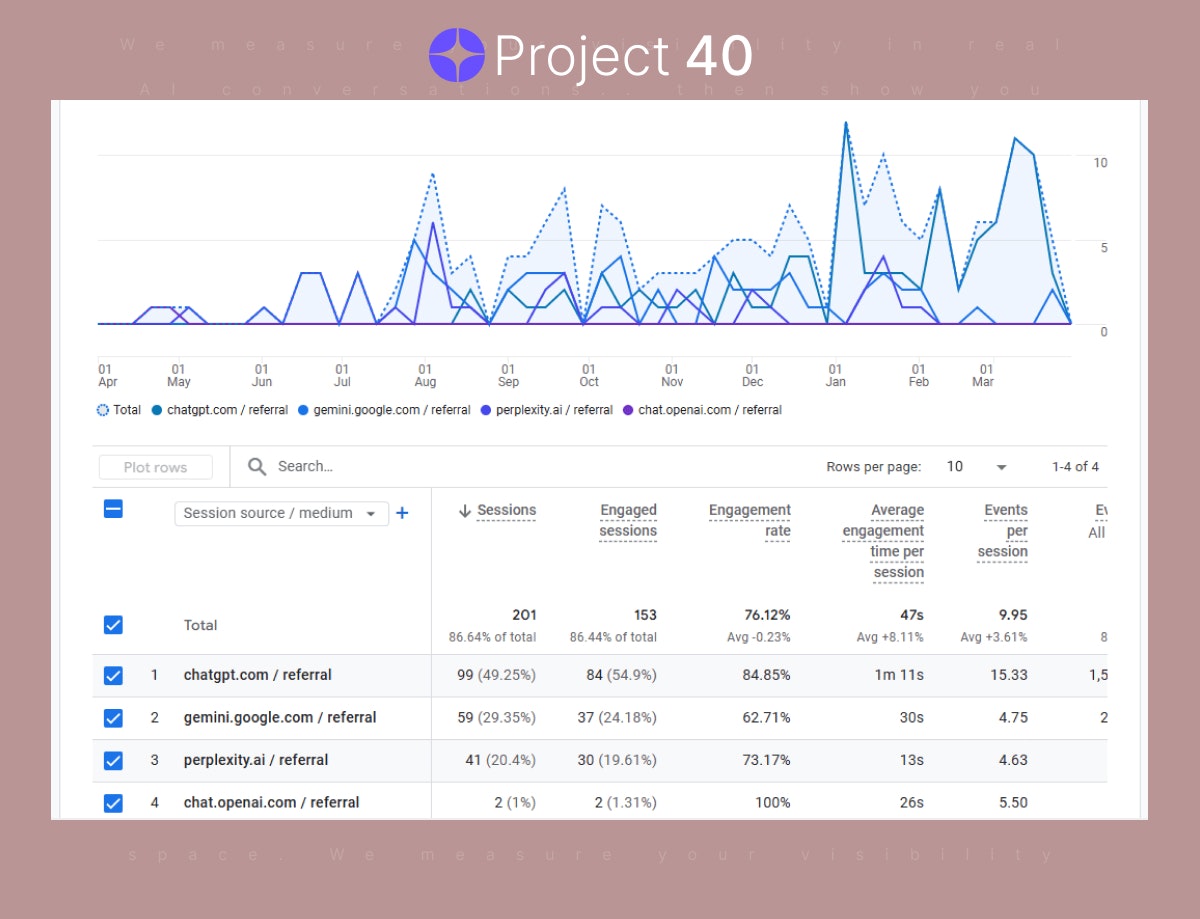The width and height of the screenshot is (1200, 919).
Task: Uncheck the chat.openai.com / referral checkbox
Action: pos(114,803)
